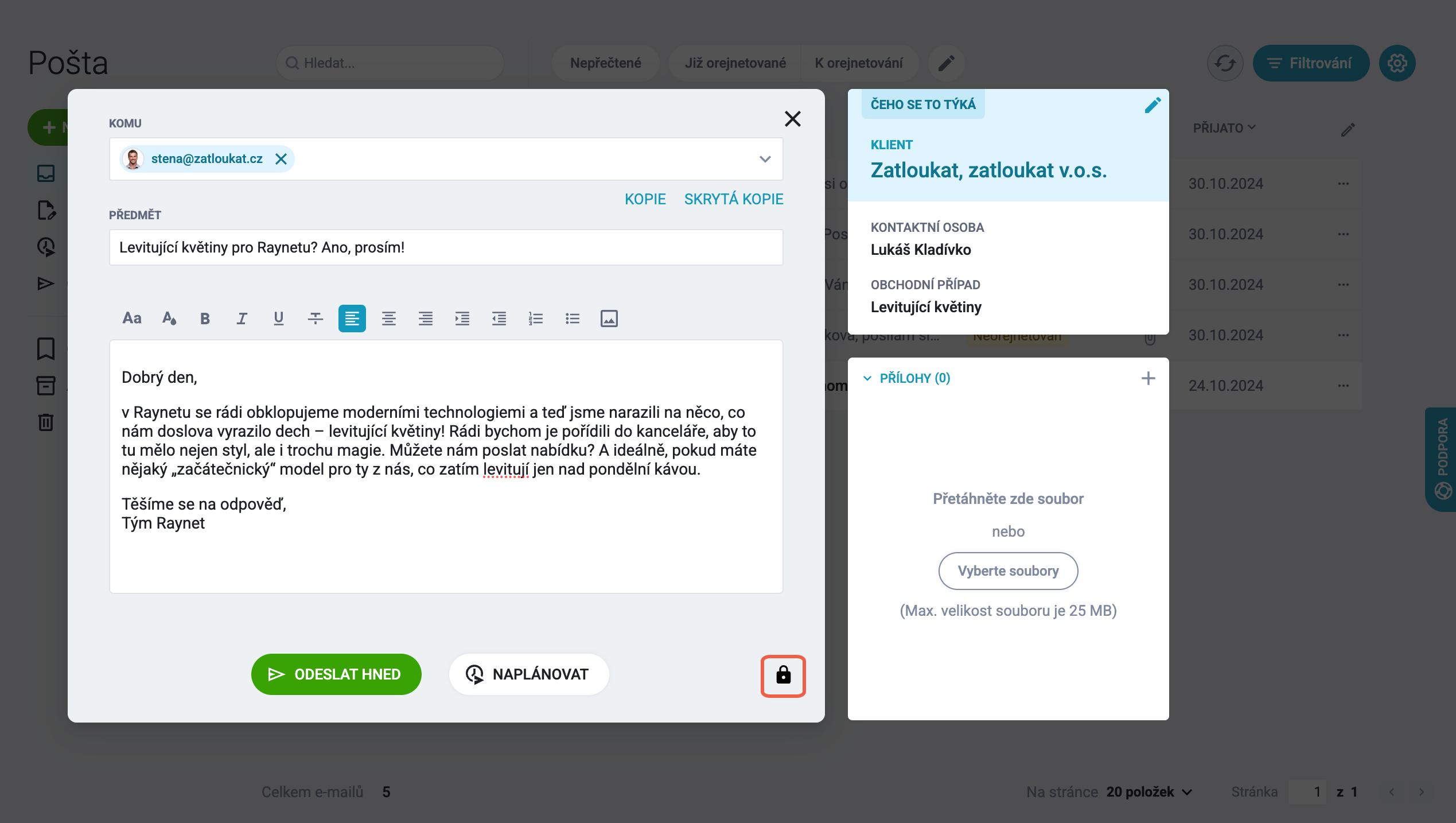The image size is (1456, 823).
Task: Increase text indent
Action: [x=462, y=318]
